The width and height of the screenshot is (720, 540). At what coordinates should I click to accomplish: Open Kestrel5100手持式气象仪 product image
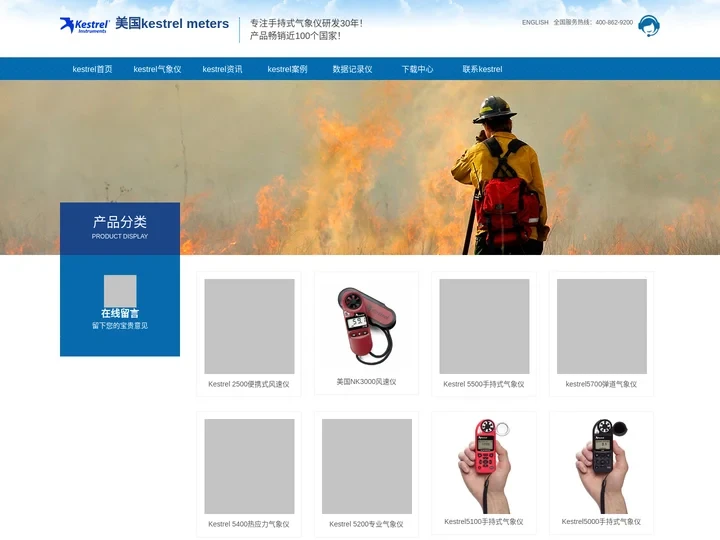tap(484, 465)
